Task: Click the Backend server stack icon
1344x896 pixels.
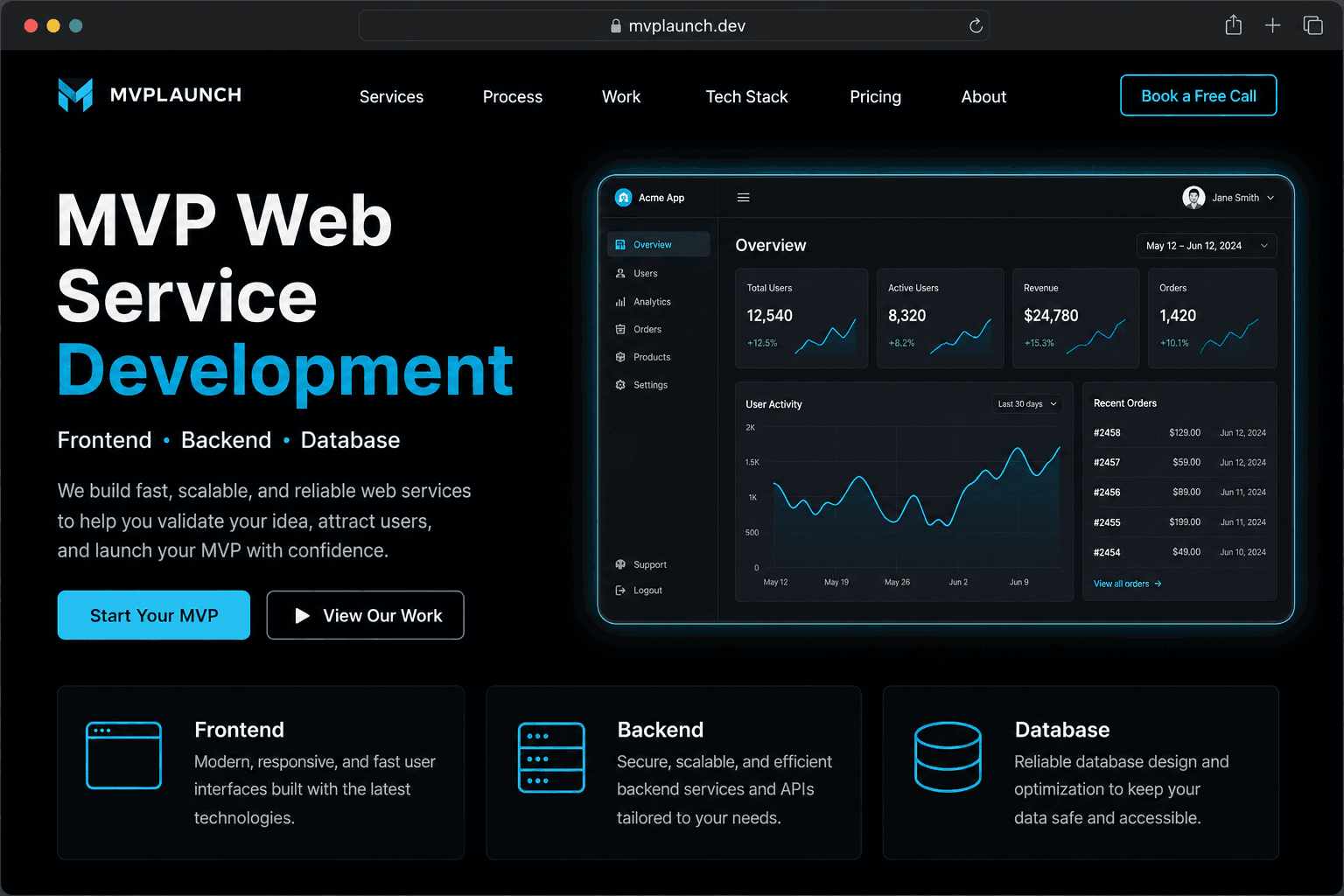Action: 551,758
